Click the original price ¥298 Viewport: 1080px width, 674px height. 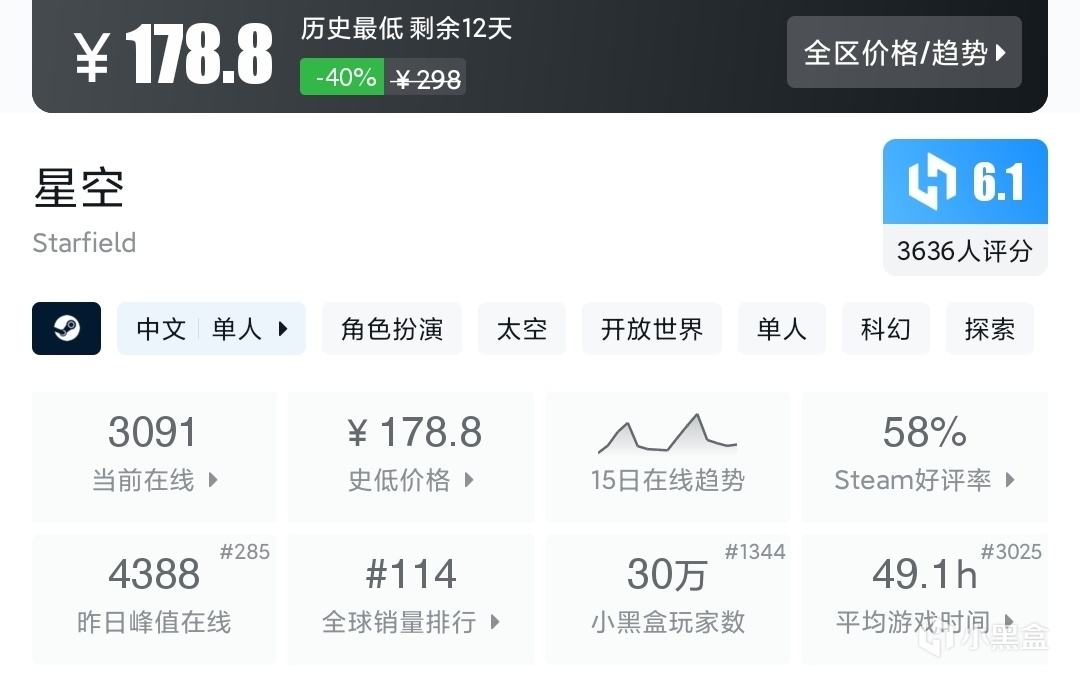[425, 80]
